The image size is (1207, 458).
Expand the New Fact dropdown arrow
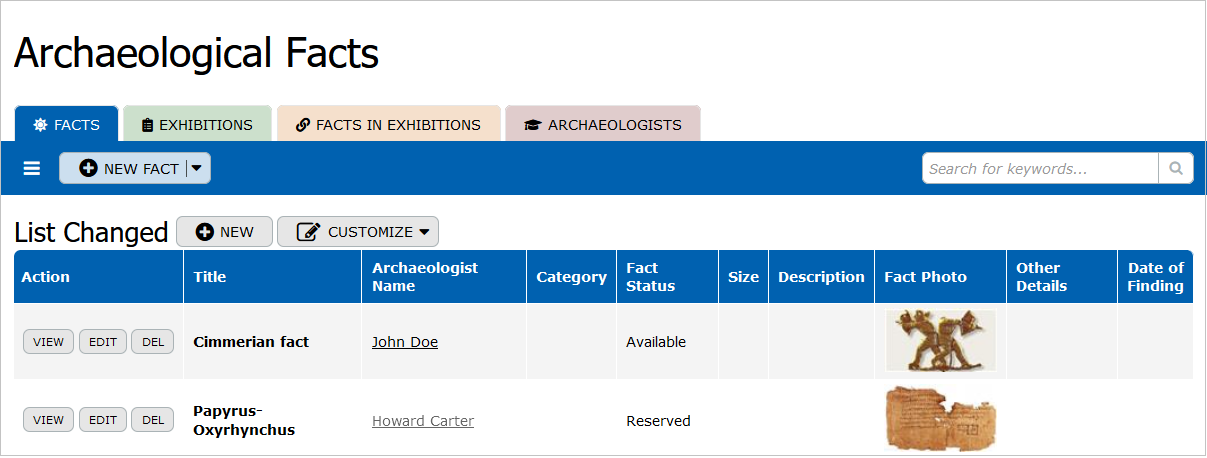tap(197, 168)
